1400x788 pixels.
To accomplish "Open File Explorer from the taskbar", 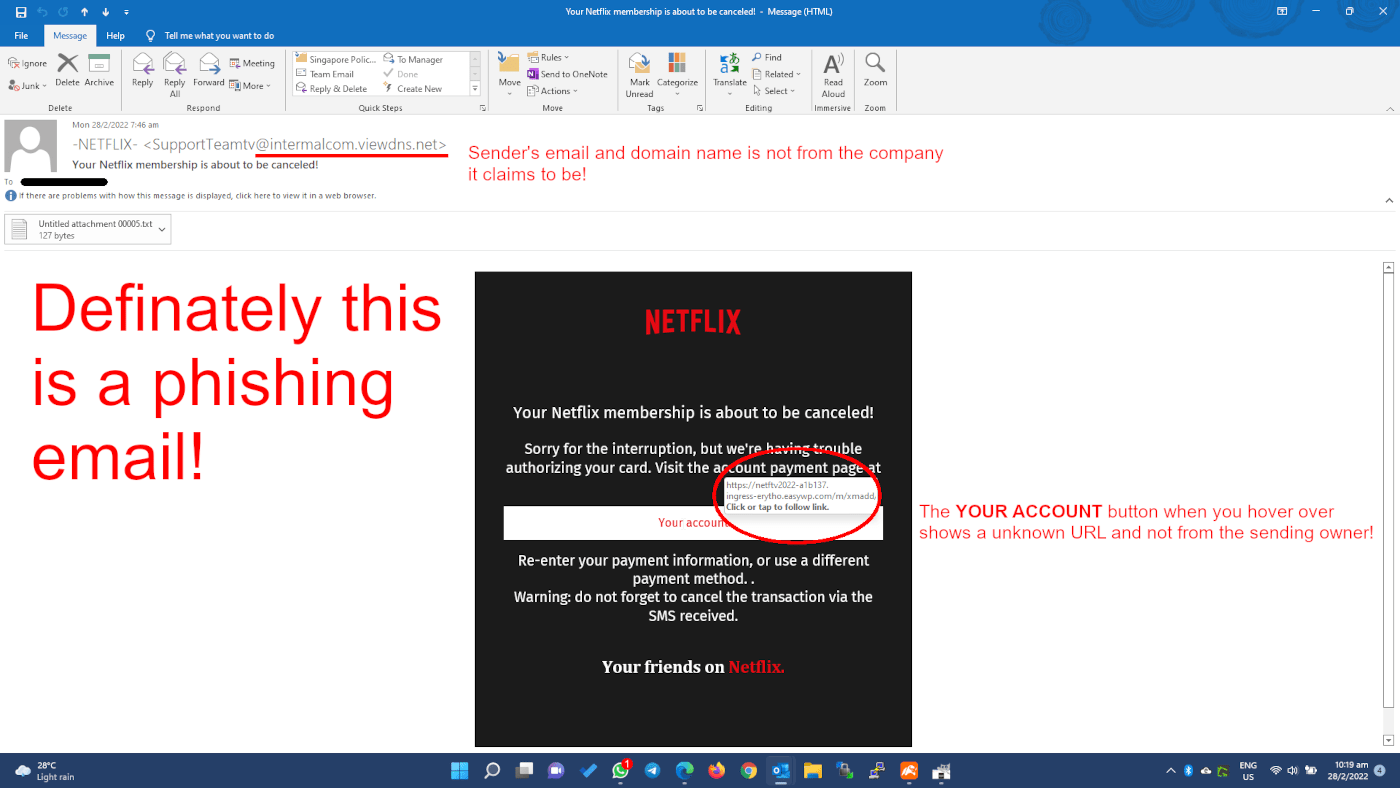I will (x=813, y=771).
